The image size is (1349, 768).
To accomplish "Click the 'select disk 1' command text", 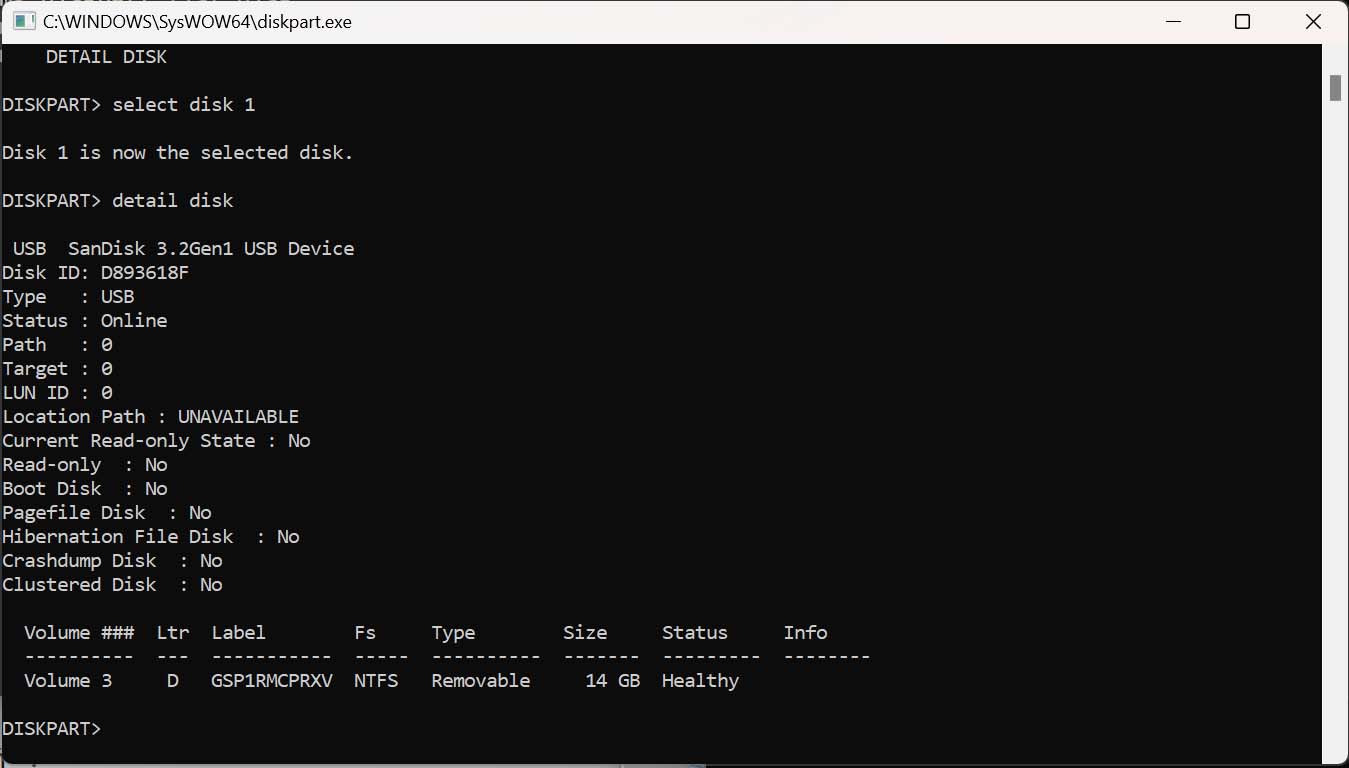I will [x=183, y=105].
